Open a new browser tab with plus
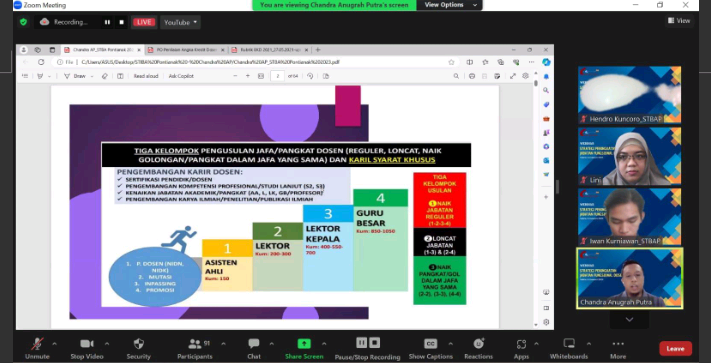 (x=318, y=49)
